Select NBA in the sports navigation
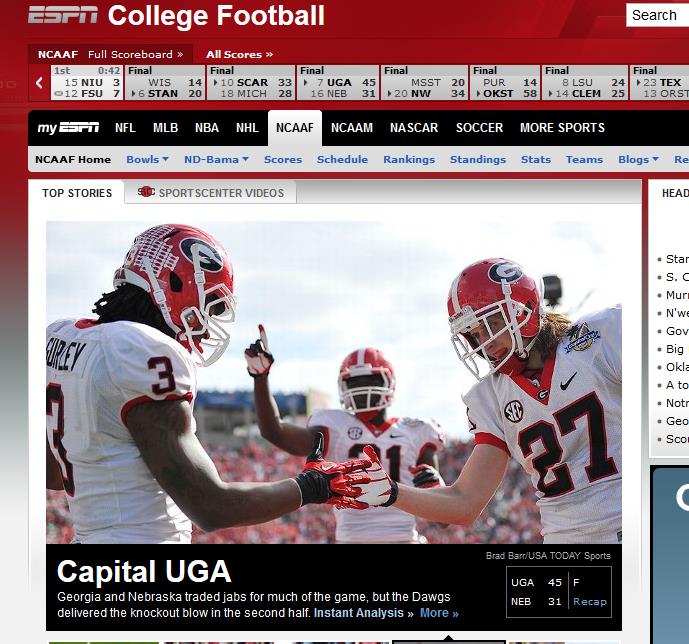The image size is (689, 644). (x=207, y=128)
